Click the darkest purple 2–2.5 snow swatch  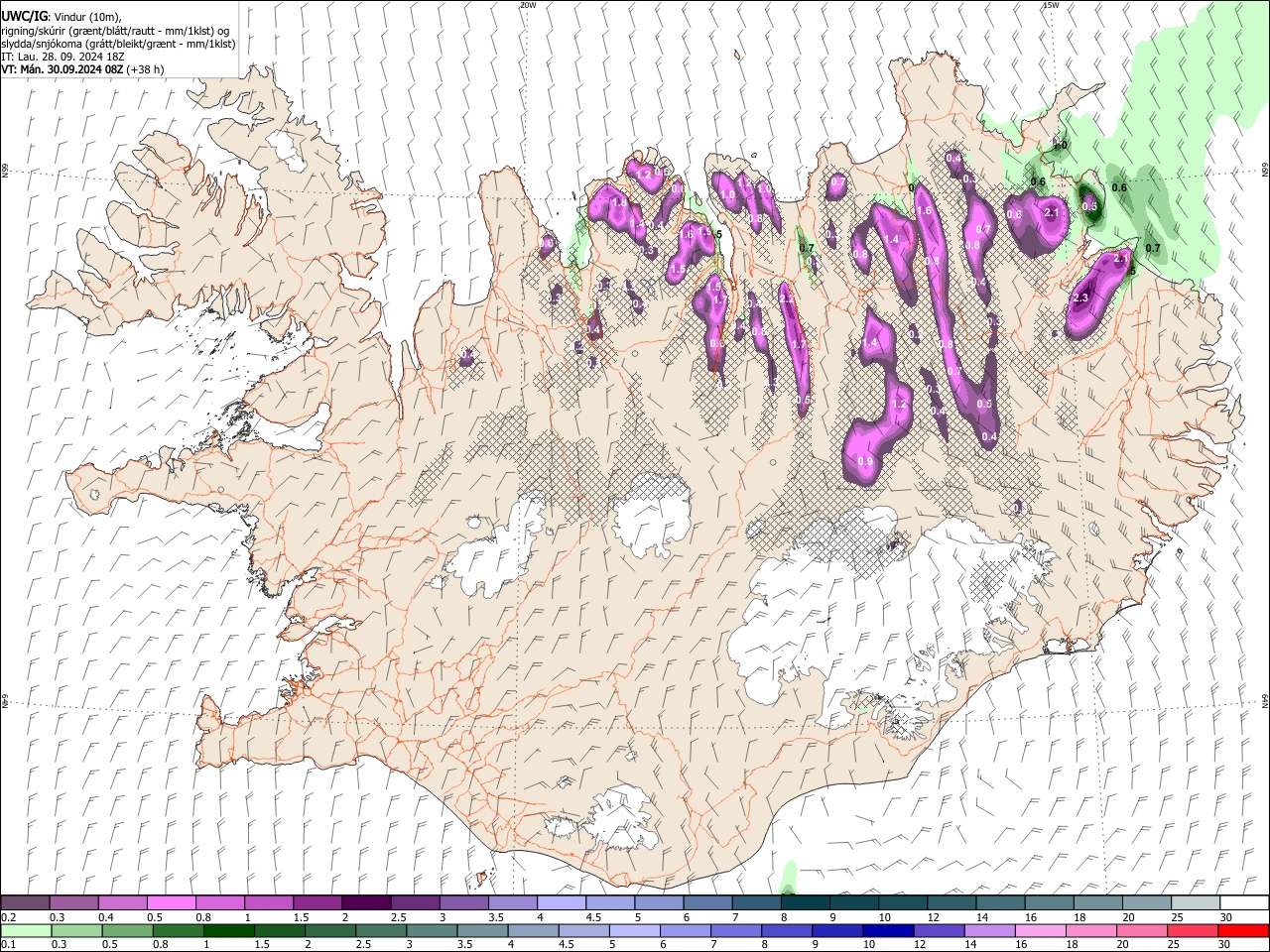[366, 902]
